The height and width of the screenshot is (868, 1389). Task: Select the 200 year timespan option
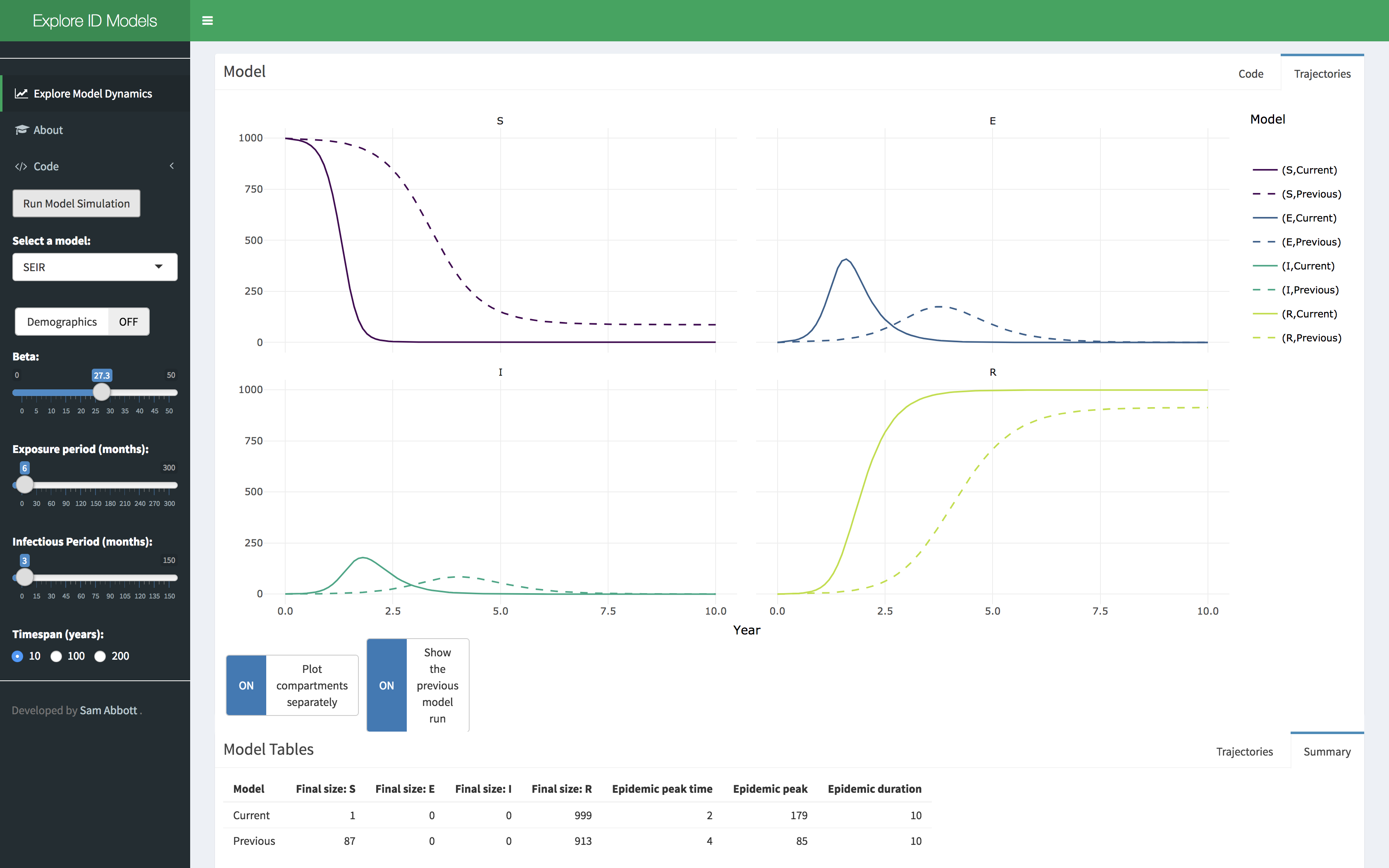pos(101,656)
